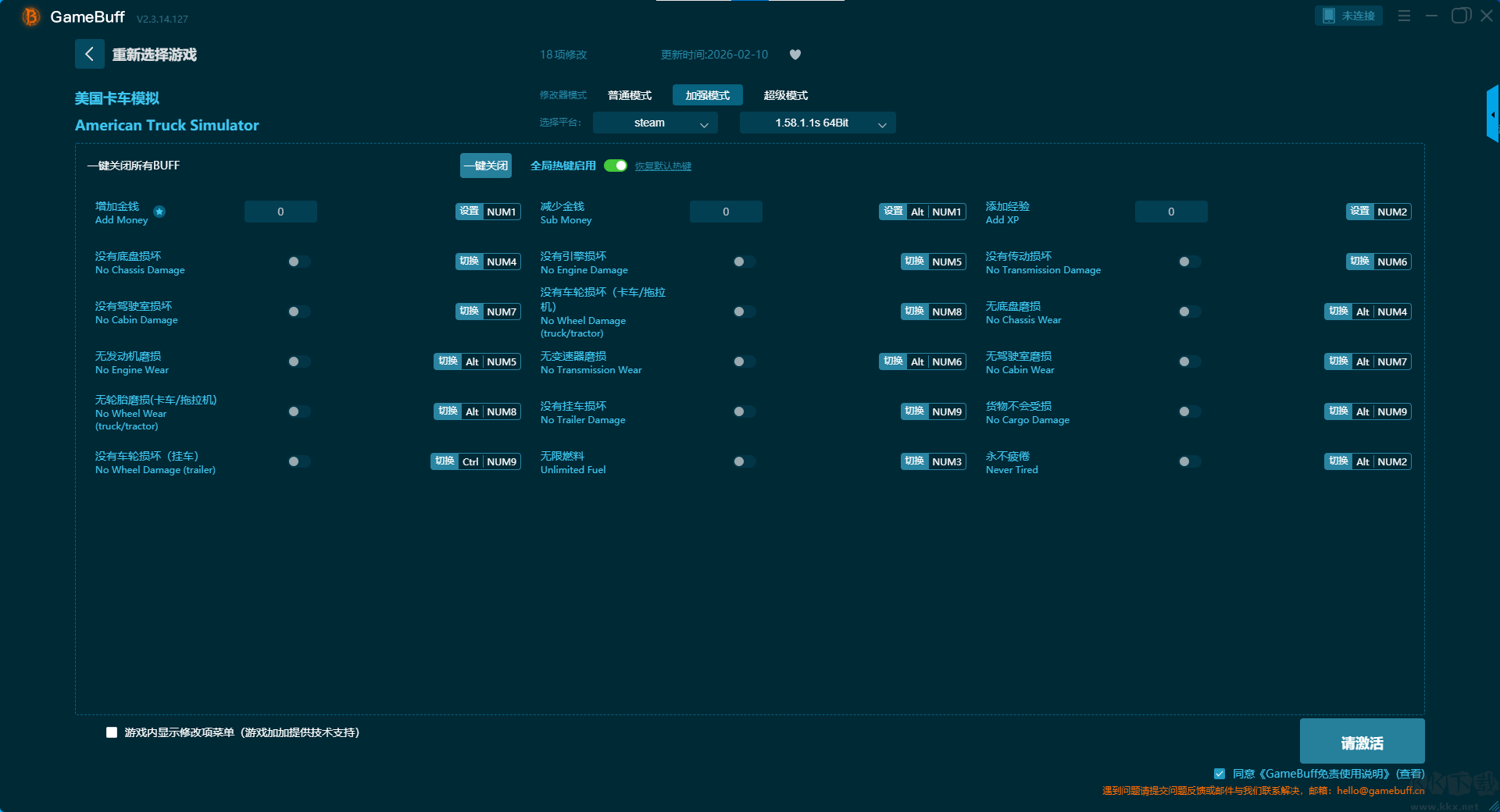Click the back arrow to reselect game
This screenshot has width=1500, height=812.
[89, 54]
